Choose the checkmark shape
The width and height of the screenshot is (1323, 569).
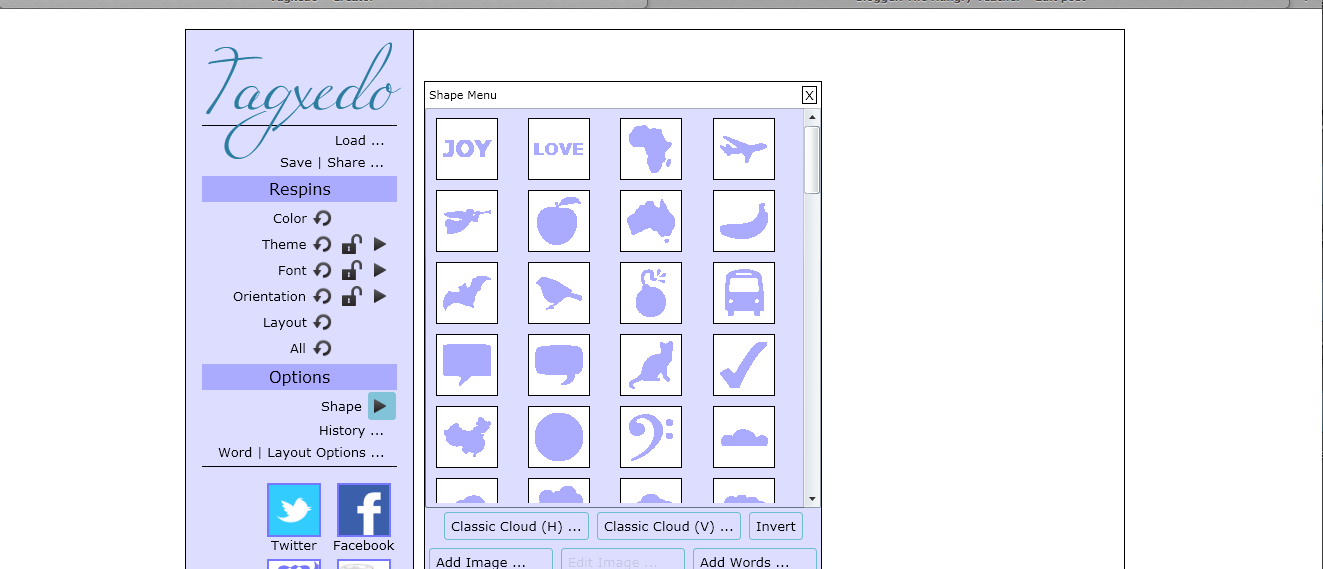pyautogui.click(x=744, y=365)
